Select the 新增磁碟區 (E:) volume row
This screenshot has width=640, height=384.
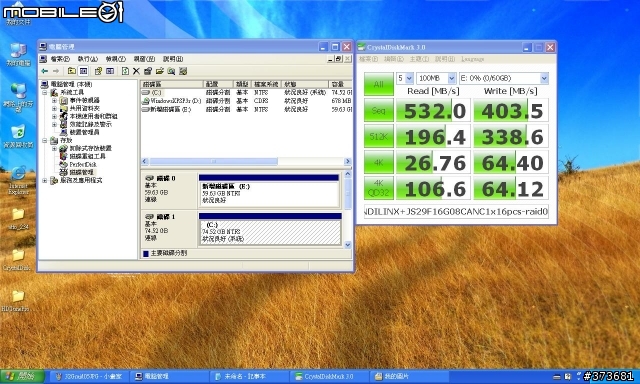246,109
